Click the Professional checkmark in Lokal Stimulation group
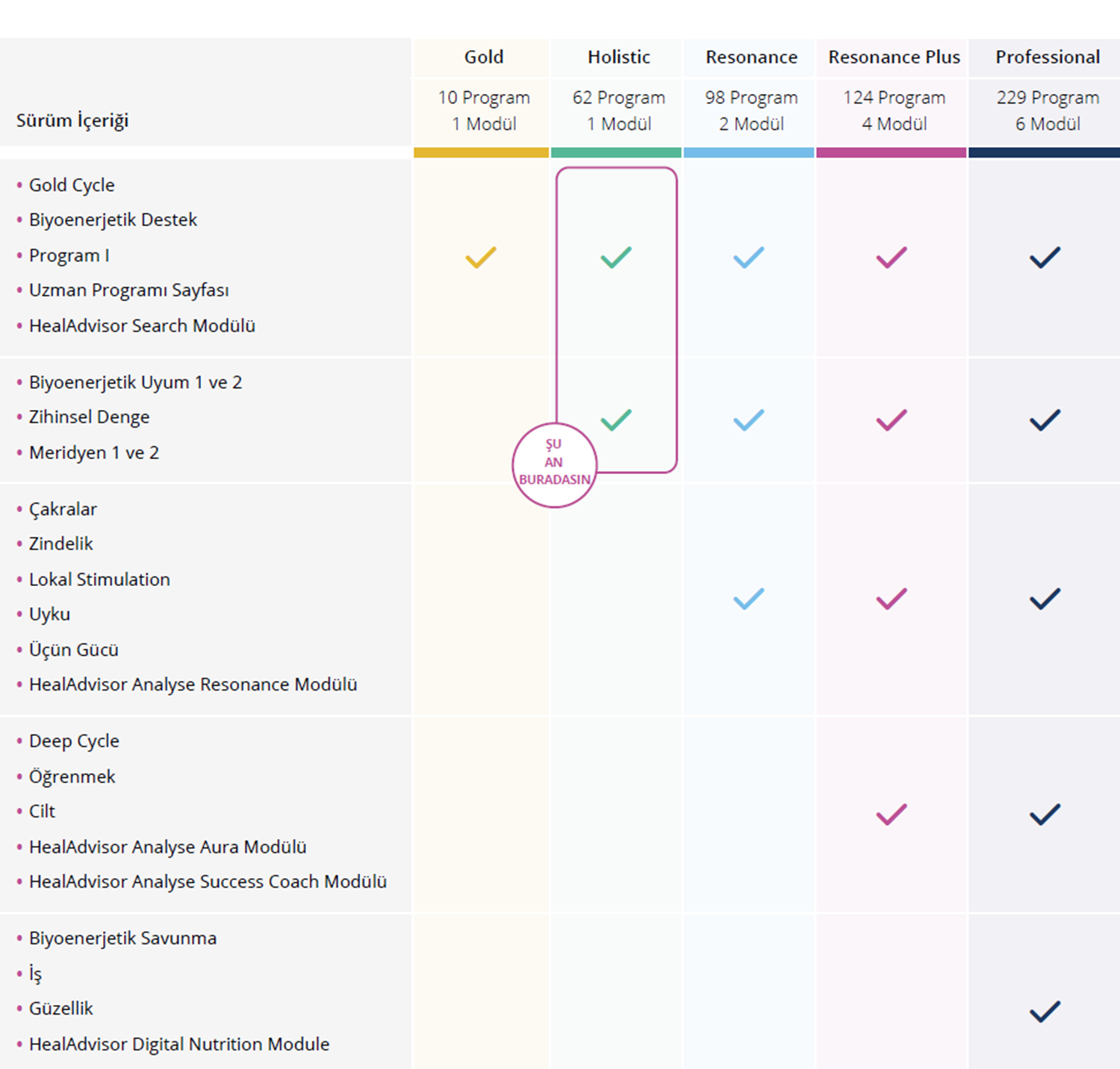1120x1069 pixels. click(1045, 599)
